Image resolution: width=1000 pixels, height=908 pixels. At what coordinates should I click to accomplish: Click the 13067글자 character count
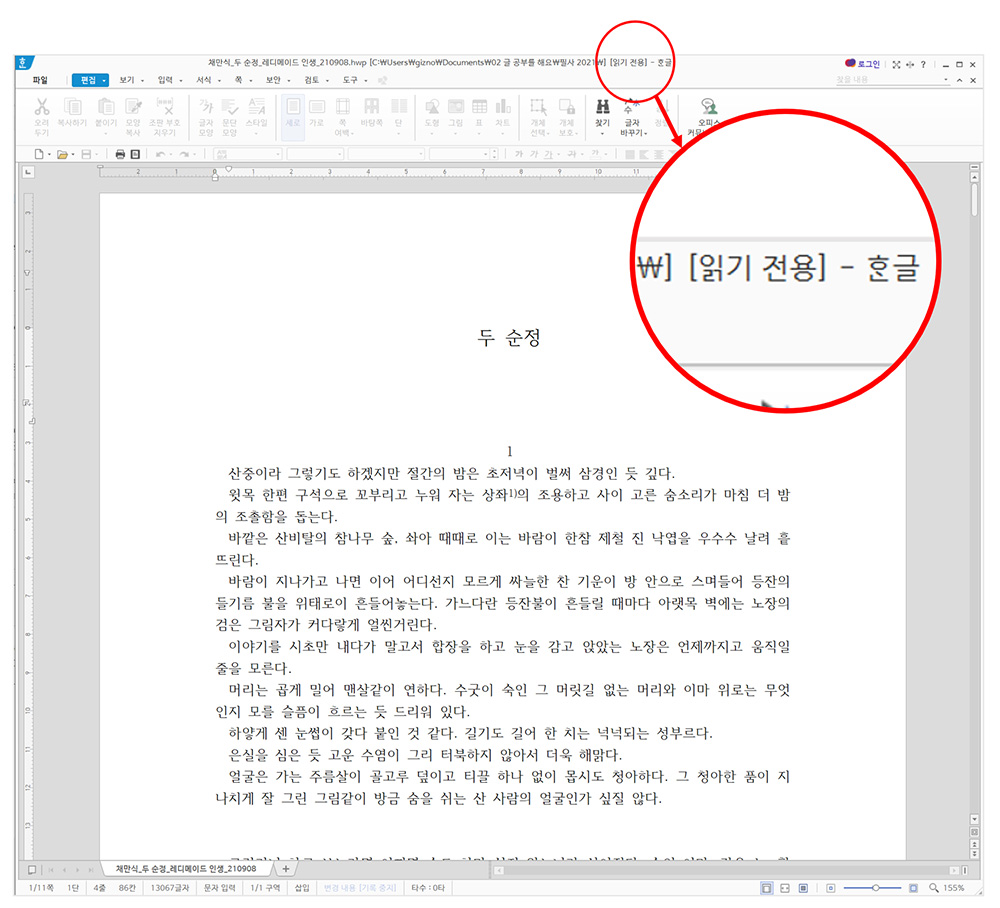(x=170, y=888)
